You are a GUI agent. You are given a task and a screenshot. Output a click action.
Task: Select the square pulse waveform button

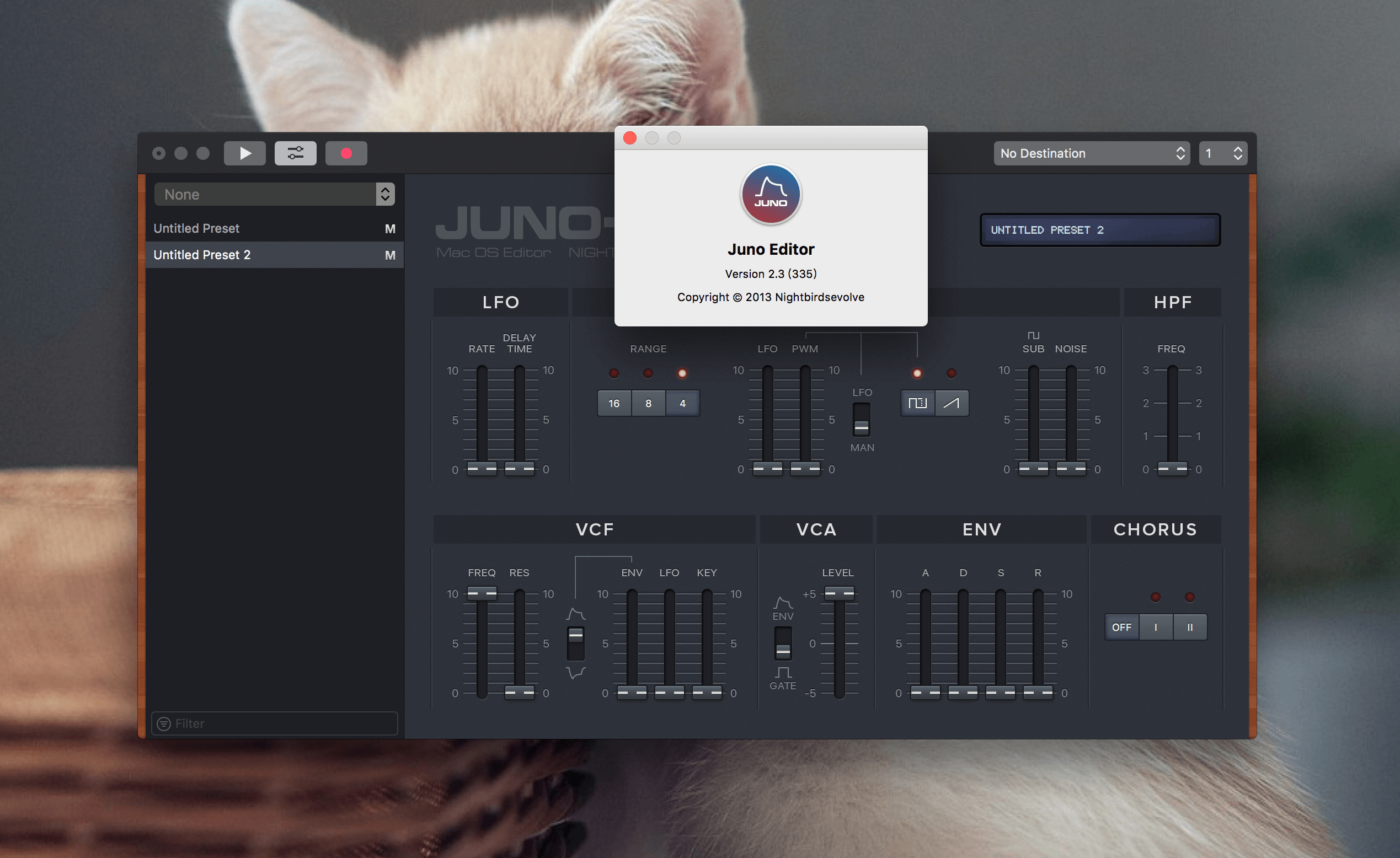pos(918,403)
